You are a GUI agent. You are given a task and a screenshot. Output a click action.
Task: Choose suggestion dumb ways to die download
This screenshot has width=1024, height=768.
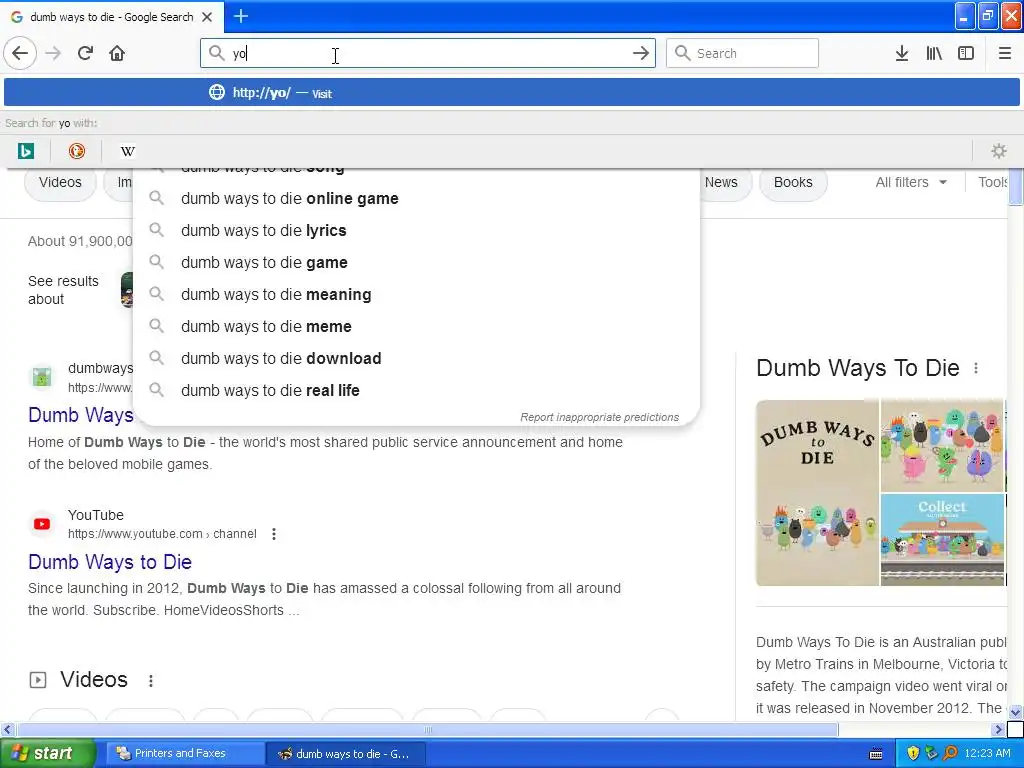coord(416,359)
